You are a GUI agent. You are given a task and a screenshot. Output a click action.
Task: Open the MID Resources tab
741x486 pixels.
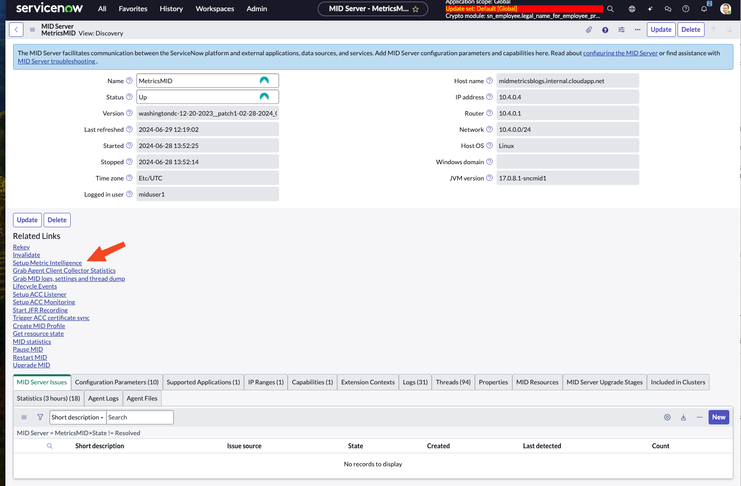click(x=537, y=382)
